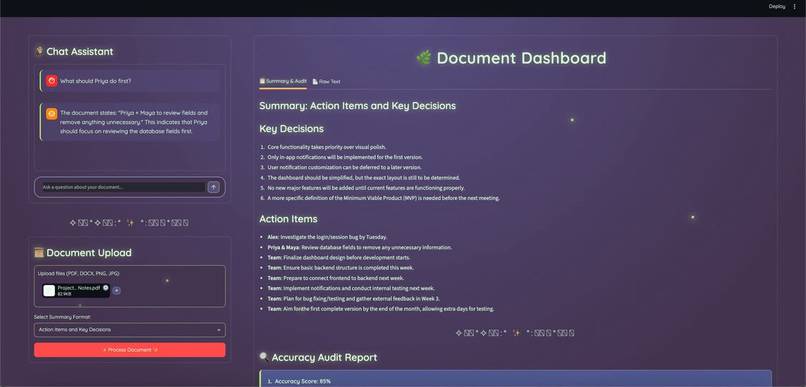
Task: Click the 'Key Decisions' heading
Action: [x=291, y=128]
